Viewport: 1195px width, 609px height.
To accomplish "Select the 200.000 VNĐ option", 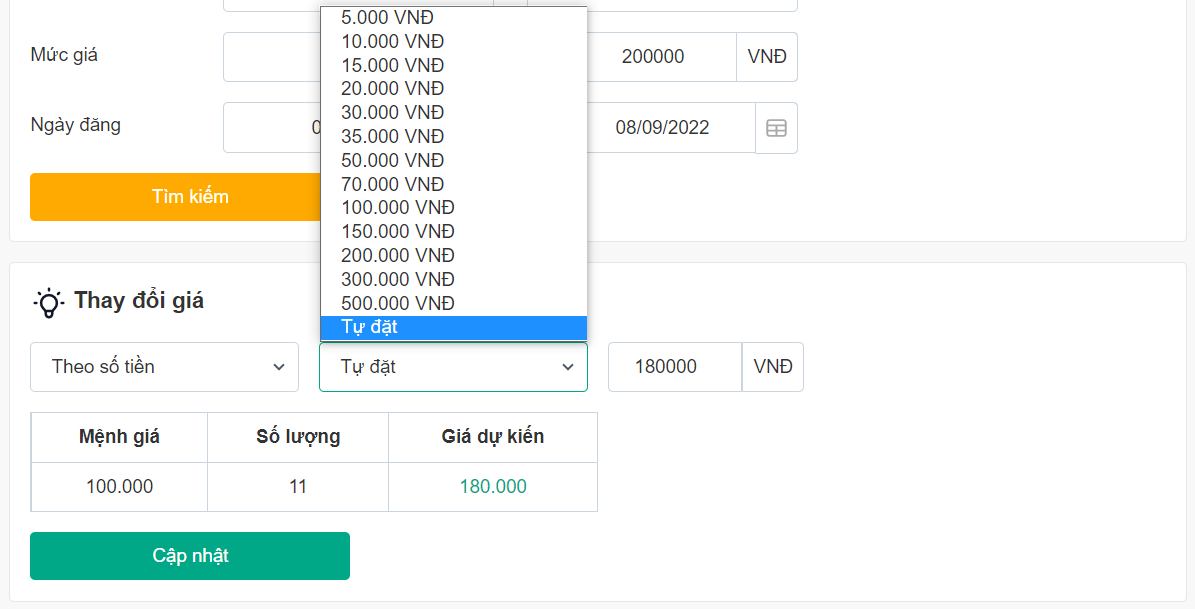I will click(397, 255).
